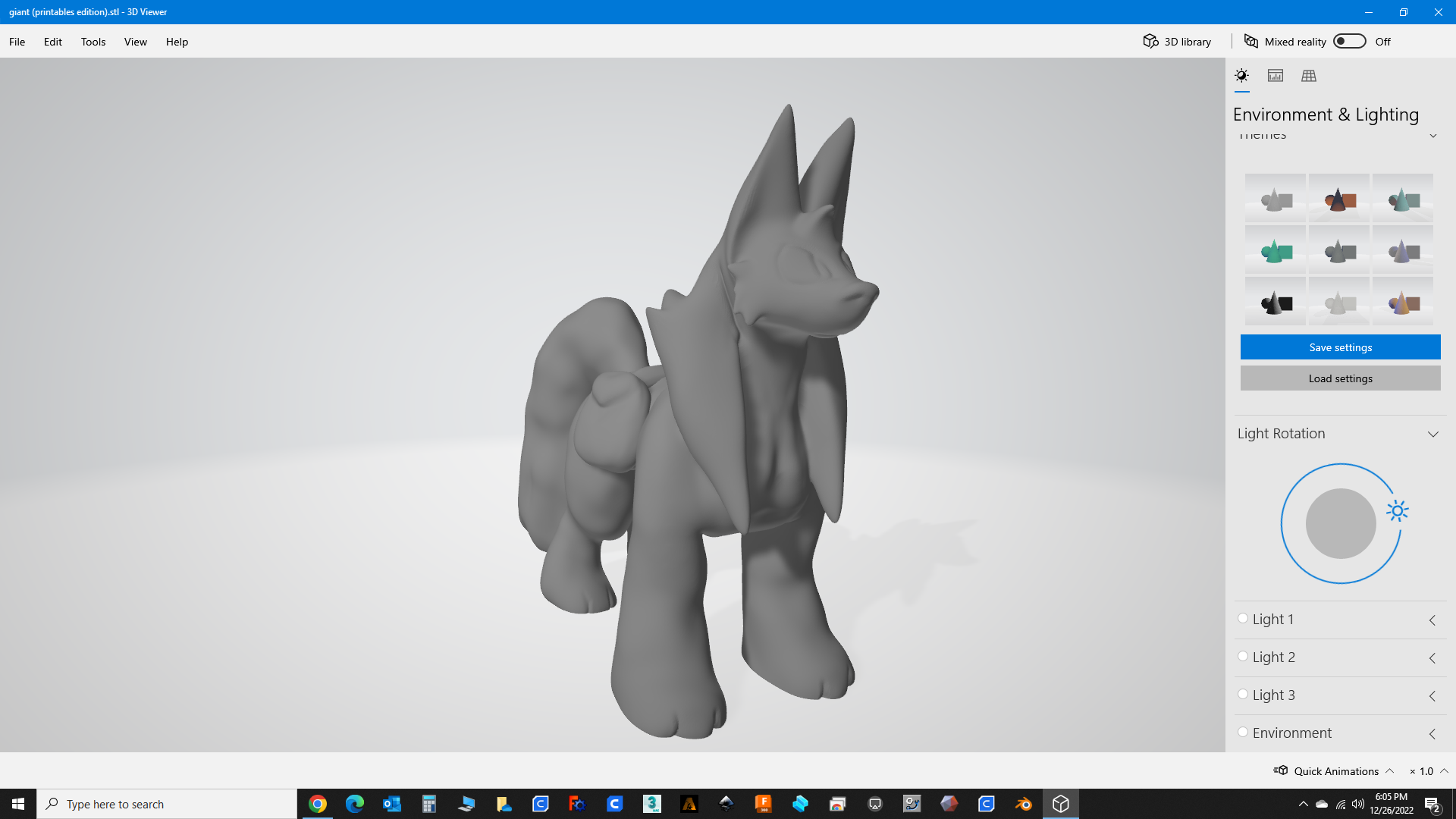Select the pale white theme thumbnail
Image resolution: width=1456 pixels, height=819 pixels.
pos(1339,301)
